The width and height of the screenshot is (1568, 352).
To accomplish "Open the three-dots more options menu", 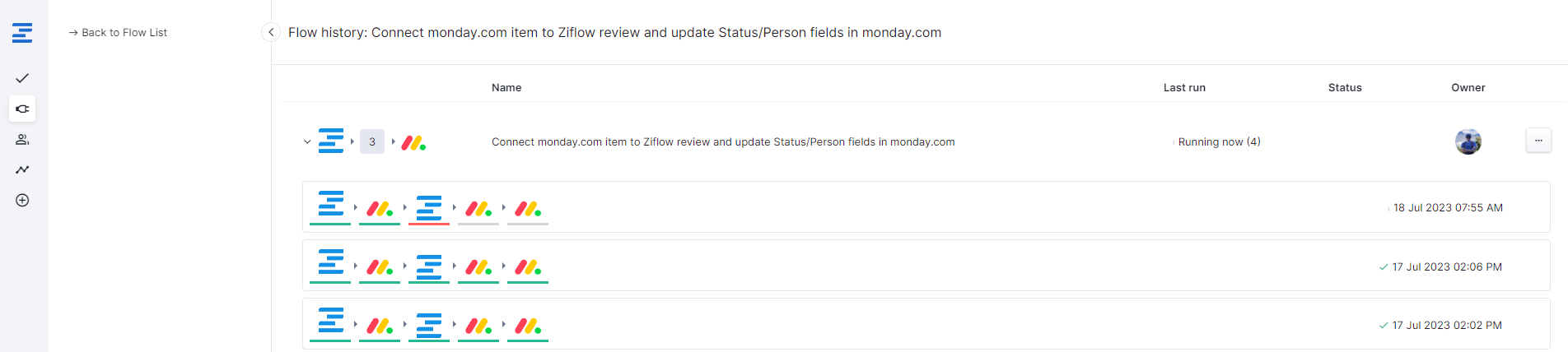I will (x=1538, y=141).
